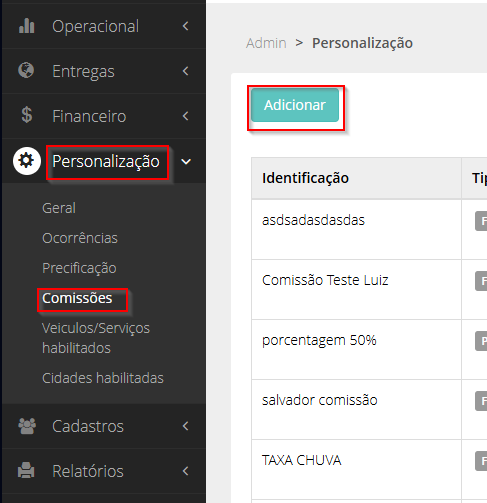Open the Geral submenu item
This screenshot has height=503, width=487.
pyautogui.click(x=59, y=208)
